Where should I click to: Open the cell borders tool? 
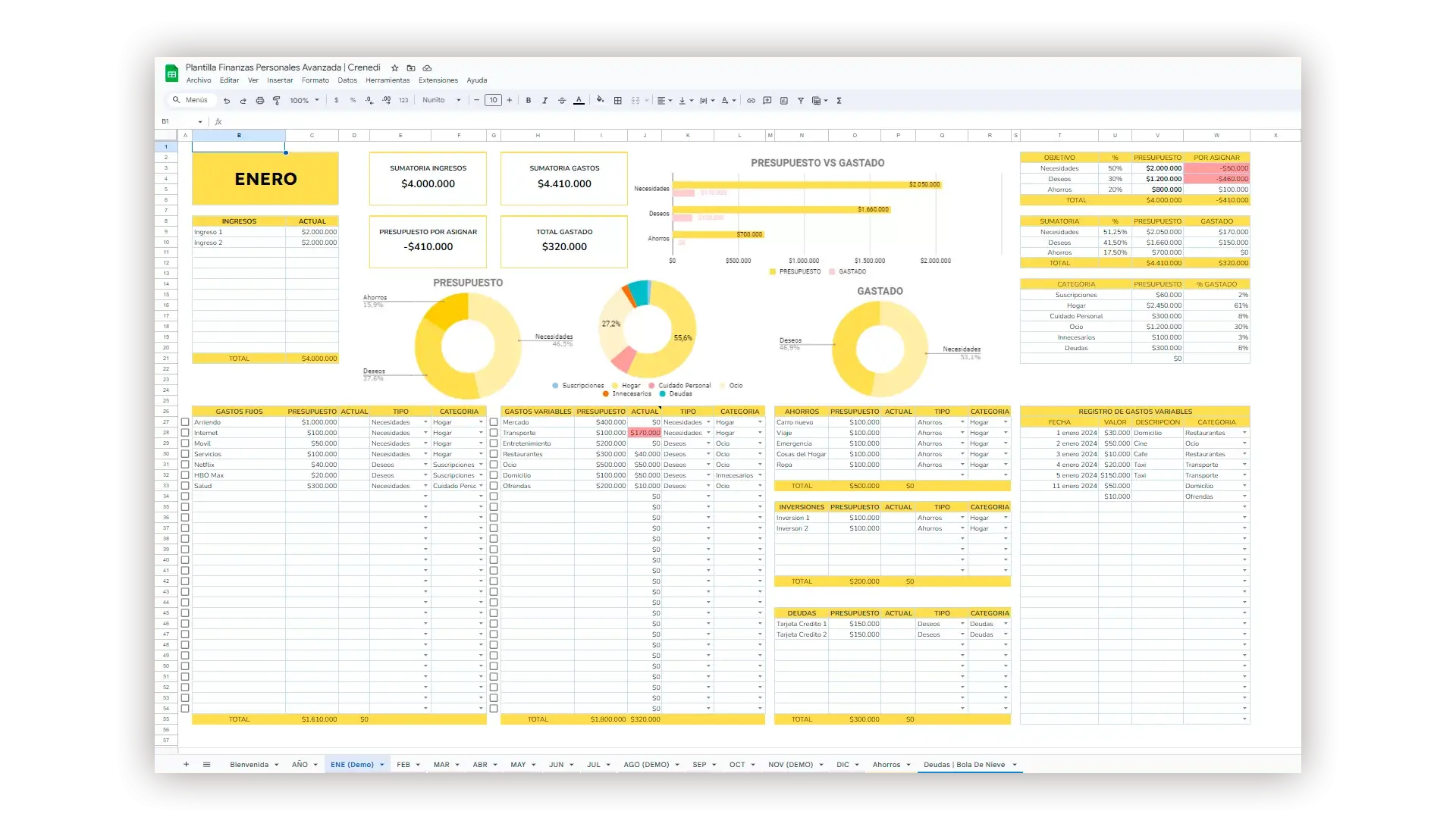pos(618,100)
